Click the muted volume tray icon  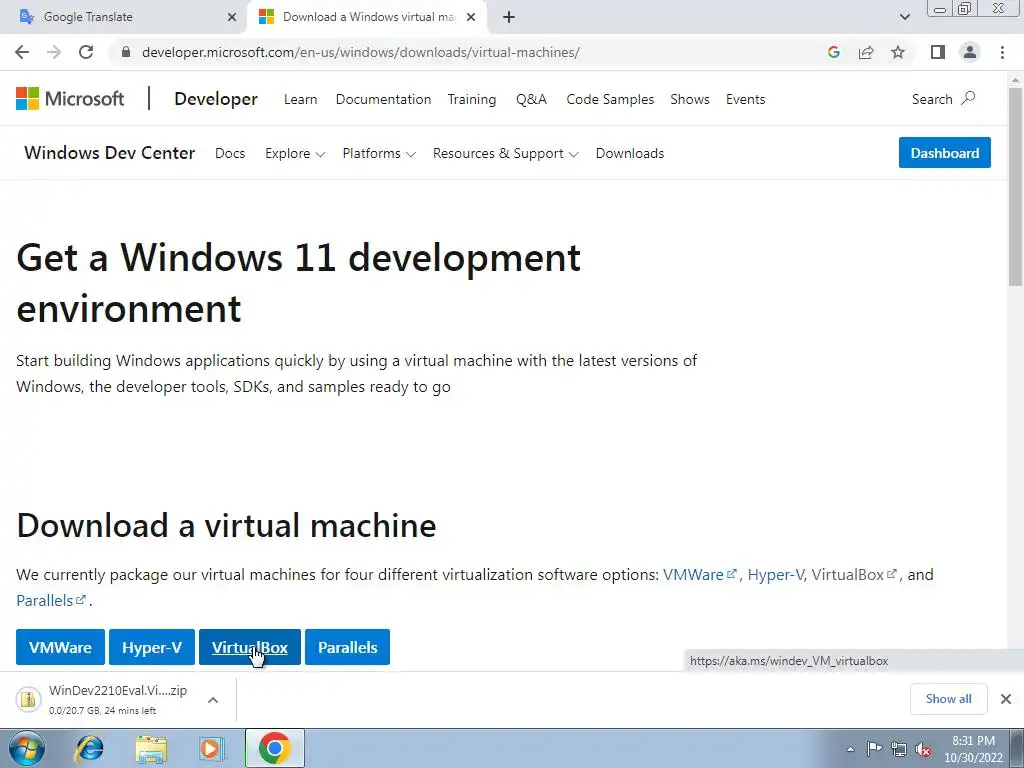click(x=923, y=749)
